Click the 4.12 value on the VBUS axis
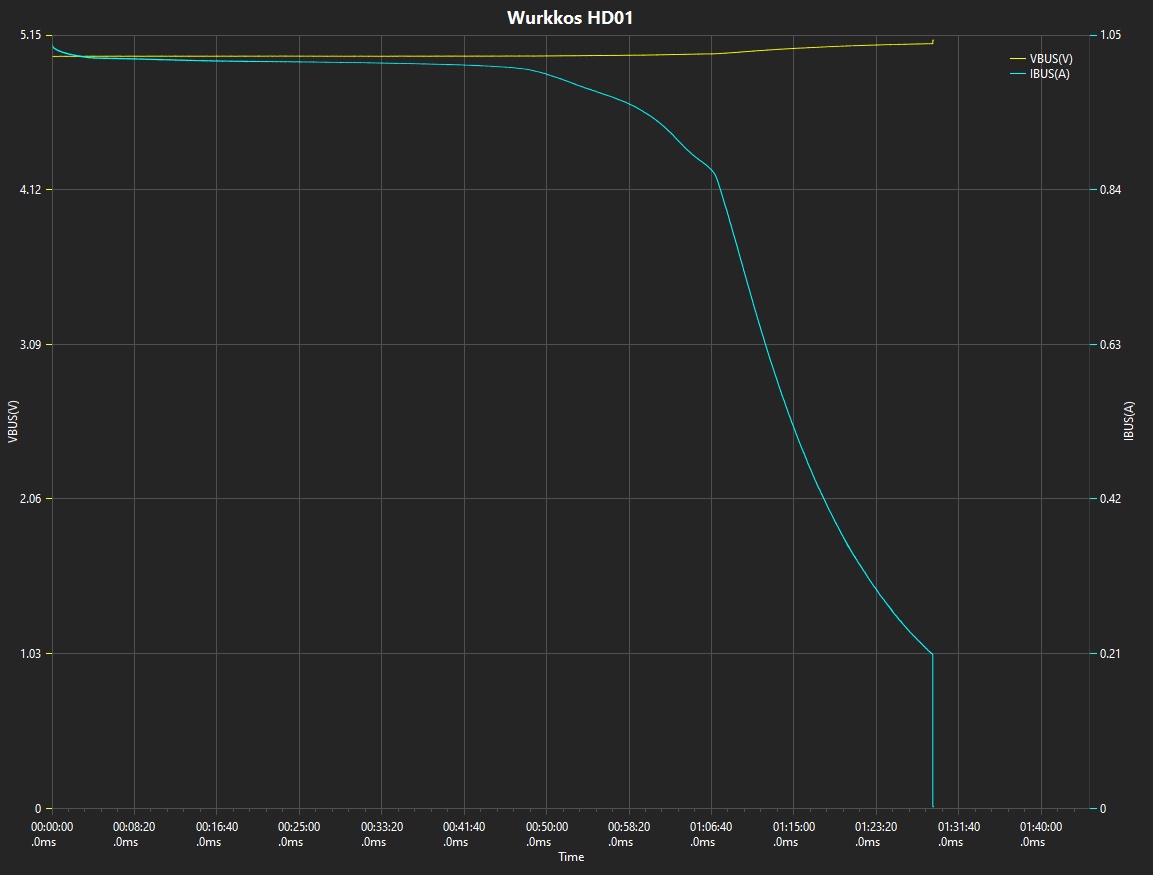Viewport: 1153px width, 875px height. point(31,190)
